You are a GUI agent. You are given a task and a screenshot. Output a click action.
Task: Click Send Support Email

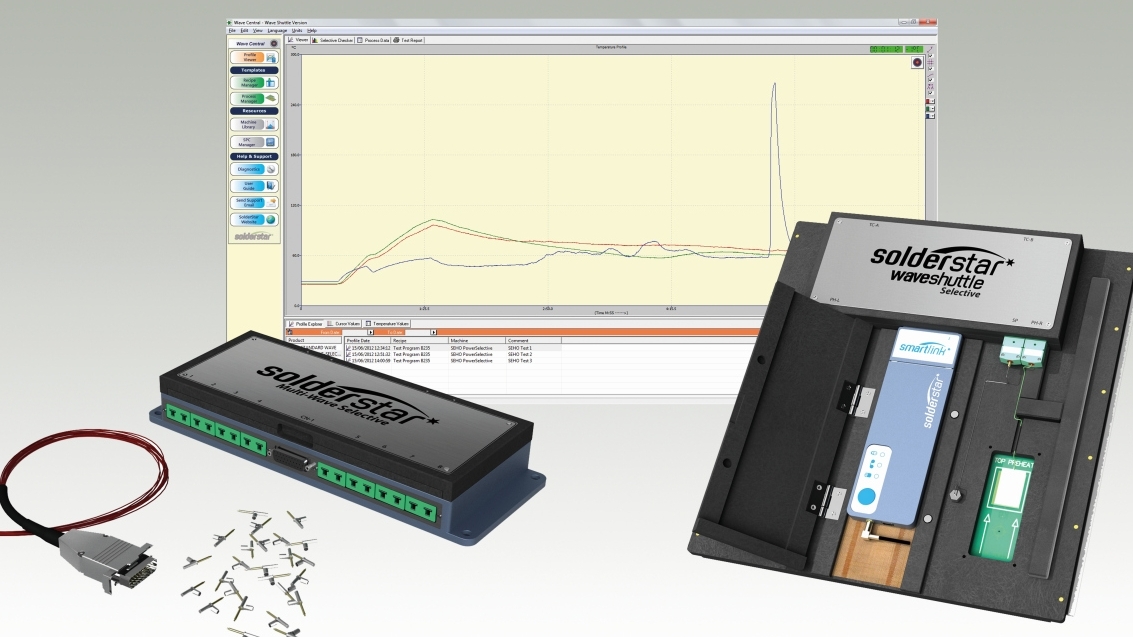click(x=254, y=202)
